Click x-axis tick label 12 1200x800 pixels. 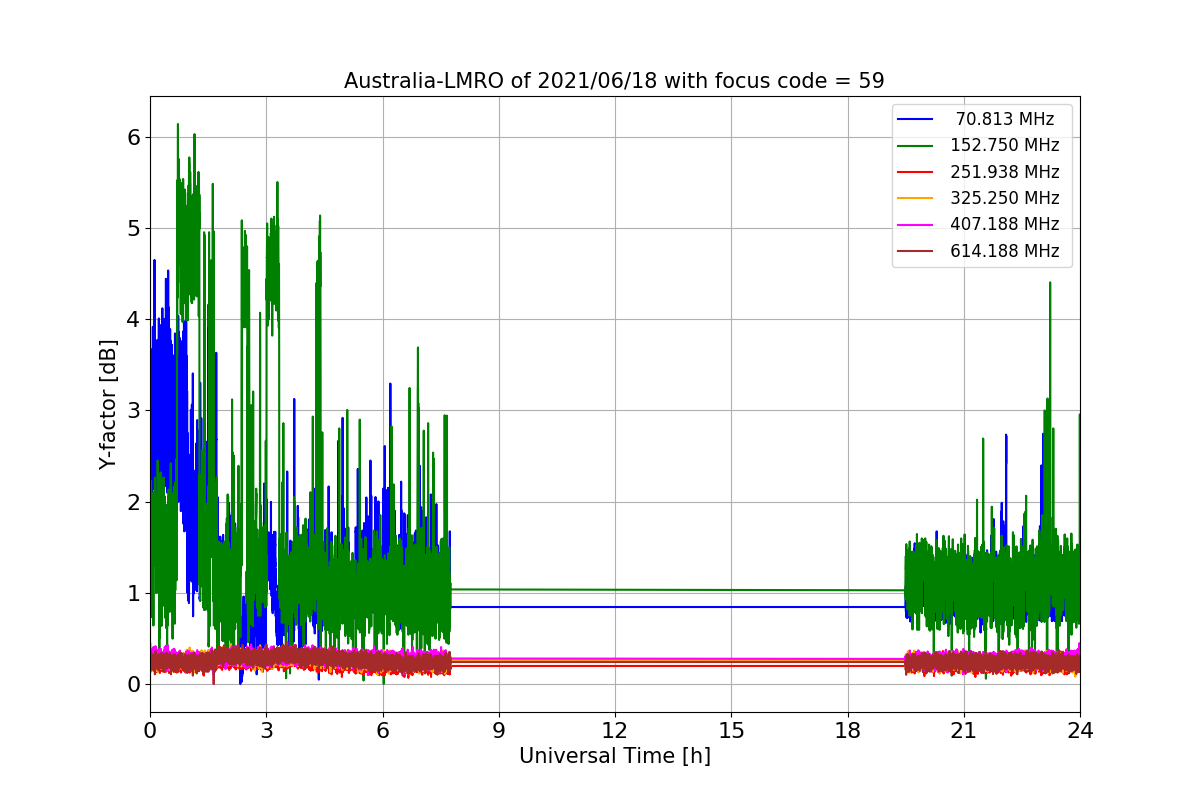(614, 731)
